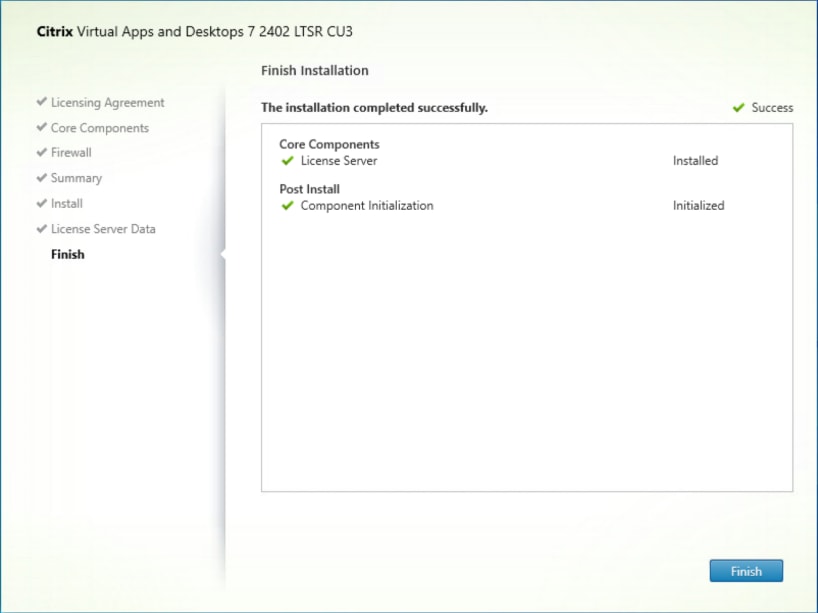Screen dimensions: 818x613
Task: Select the Install step
Action: click(67, 203)
